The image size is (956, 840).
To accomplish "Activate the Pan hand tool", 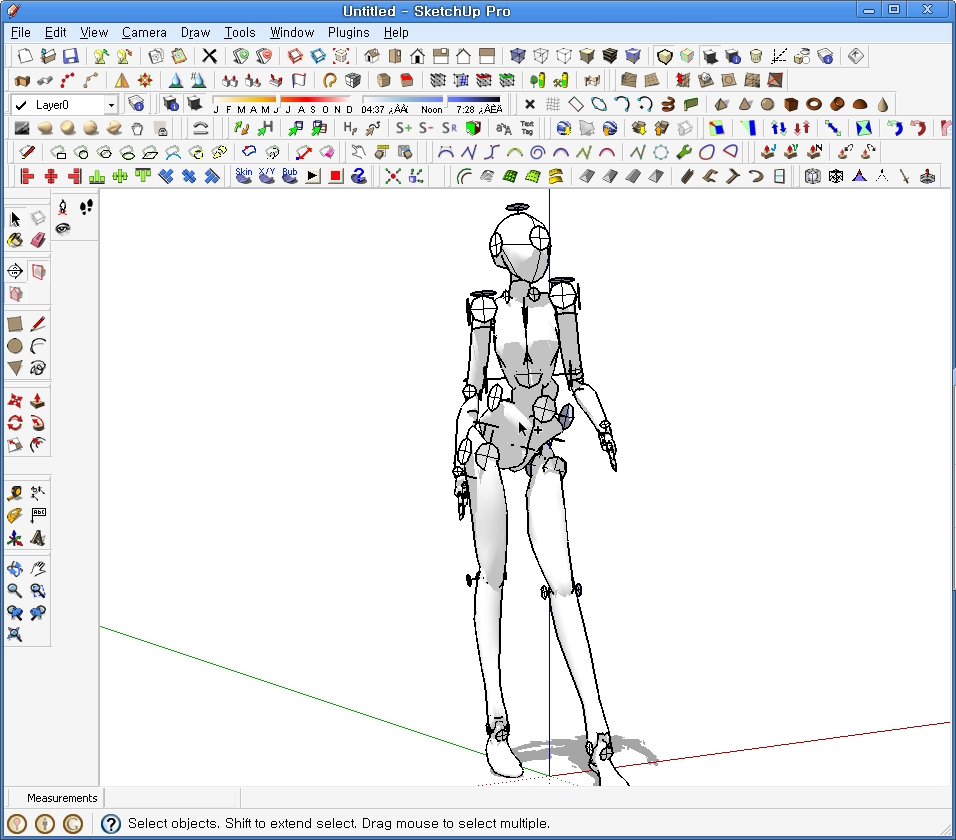I will pos(38,569).
